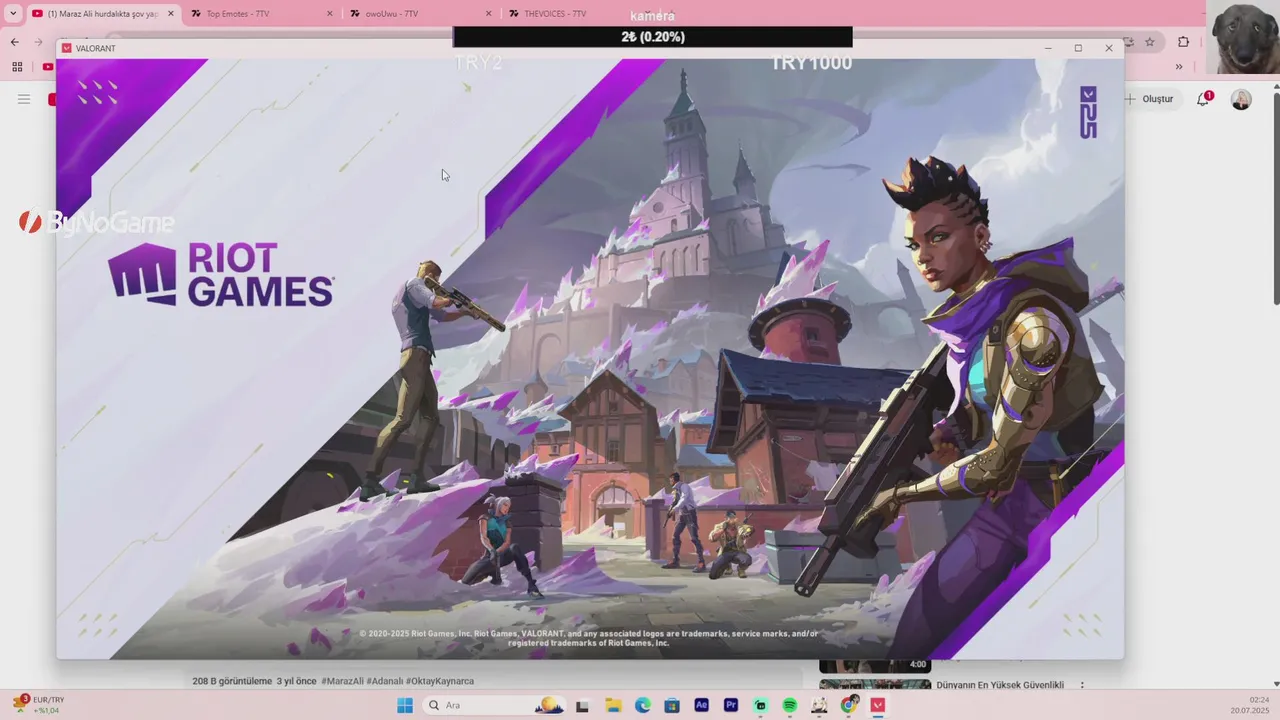Open YouTube hamburger guide menu
The width and height of the screenshot is (1280, 720).
[x=24, y=99]
